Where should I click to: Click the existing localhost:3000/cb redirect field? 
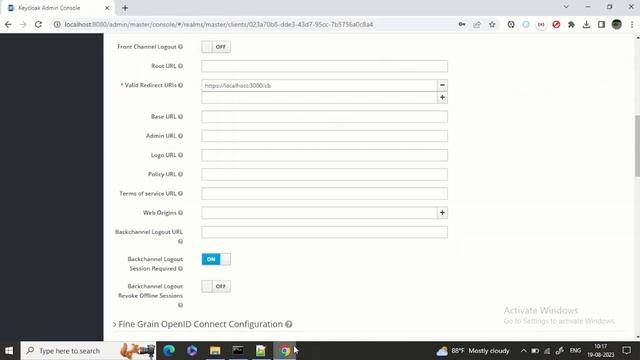(x=319, y=85)
